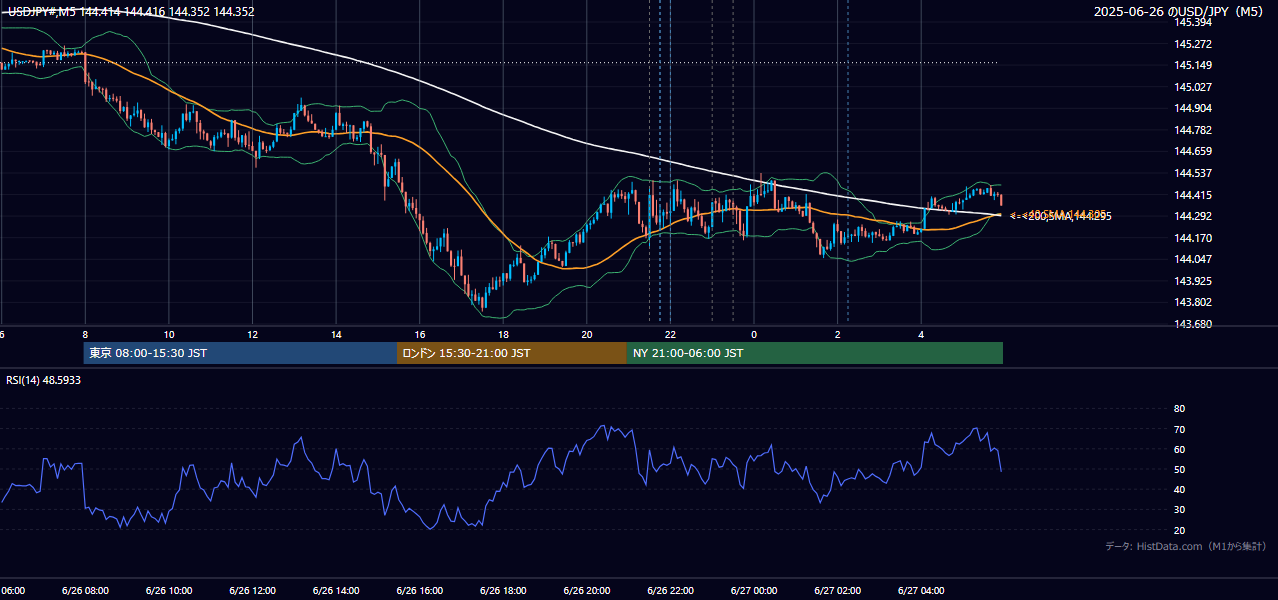This screenshot has width=1278, height=600.
Task: Click the 144.904 price axis label
Action: coord(1193,108)
